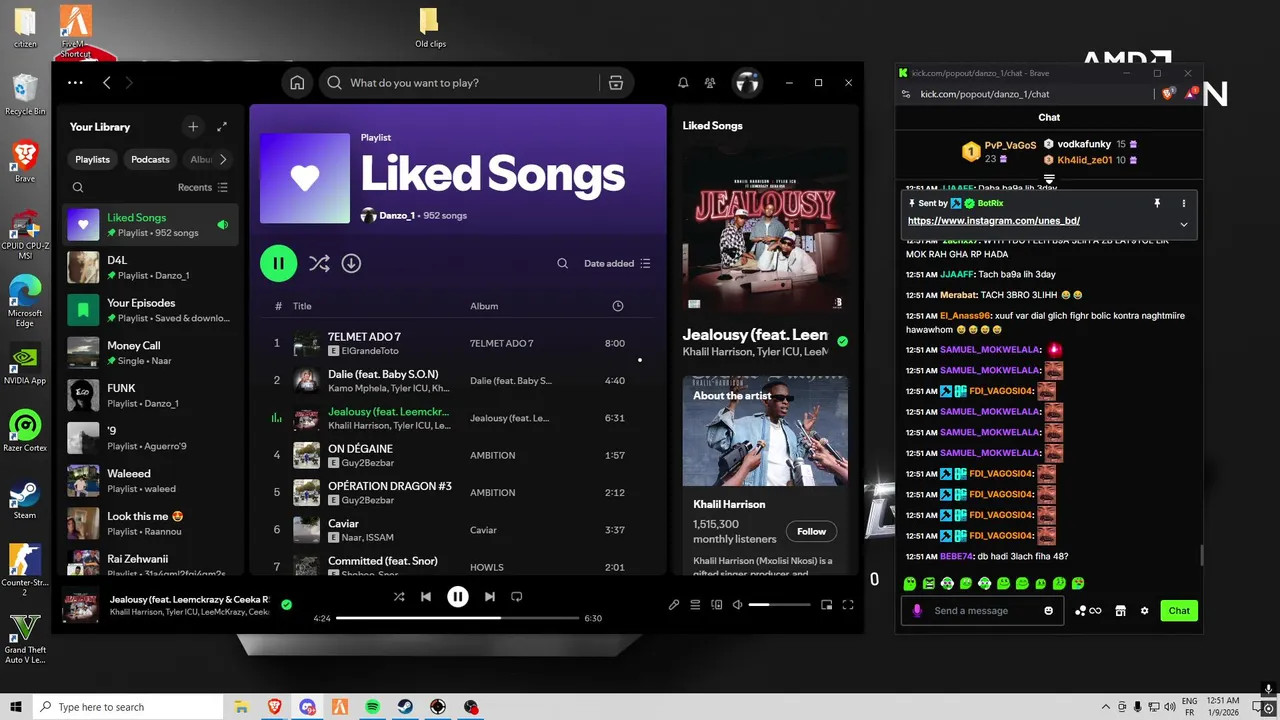Open the instagram.com/unes_bd link
The width and height of the screenshot is (1280, 720).
(x=993, y=220)
